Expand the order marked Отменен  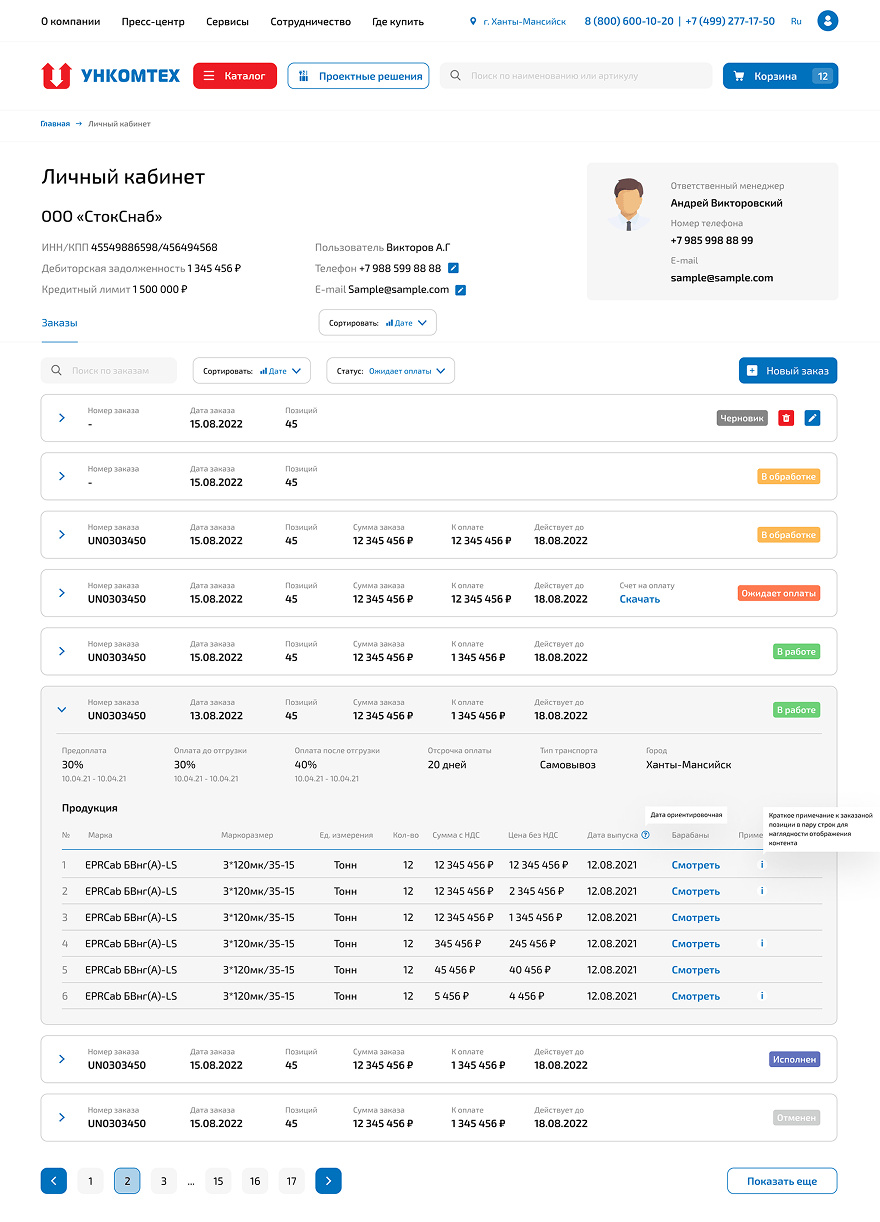point(61,1117)
